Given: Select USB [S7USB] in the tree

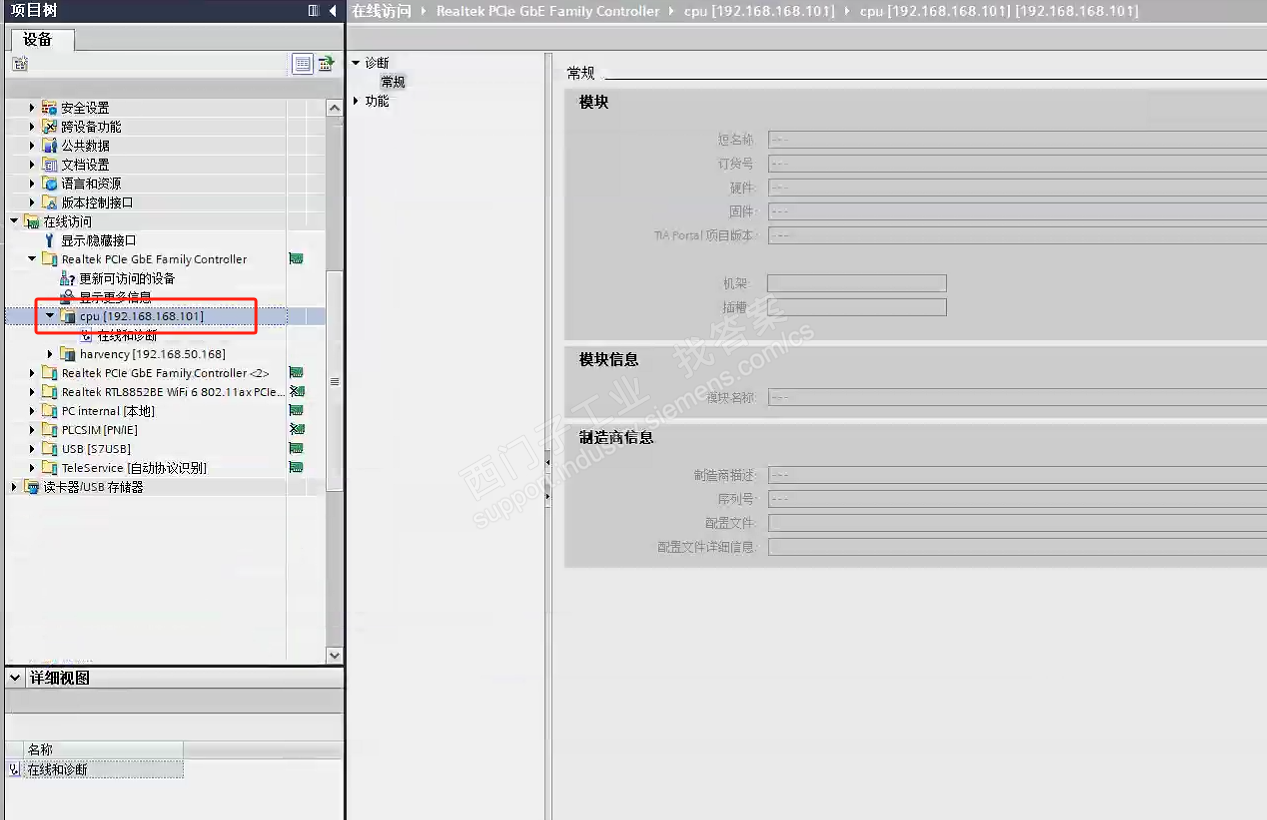Looking at the screenshot, I should tap(96, 449).
